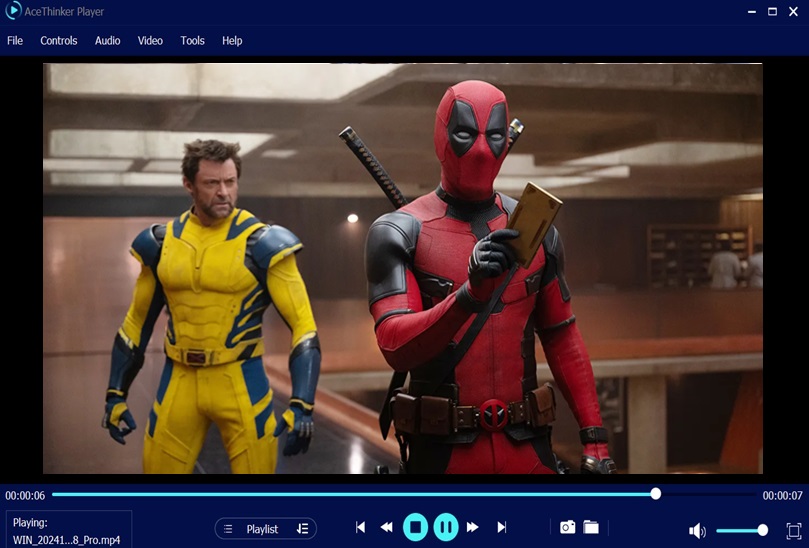This screenshot has height=548, width=809.
Task: Close the AceThinker Player window
Action: (794, 11)
